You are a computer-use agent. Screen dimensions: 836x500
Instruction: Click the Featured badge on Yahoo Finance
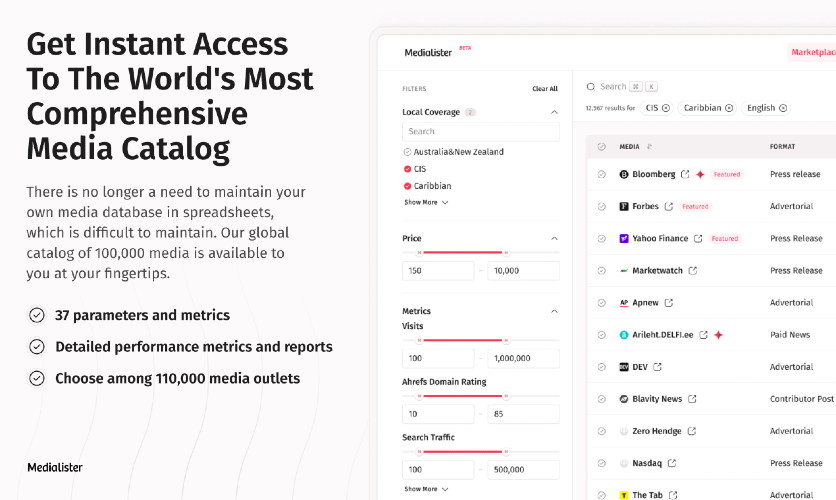tap(725, 238)
